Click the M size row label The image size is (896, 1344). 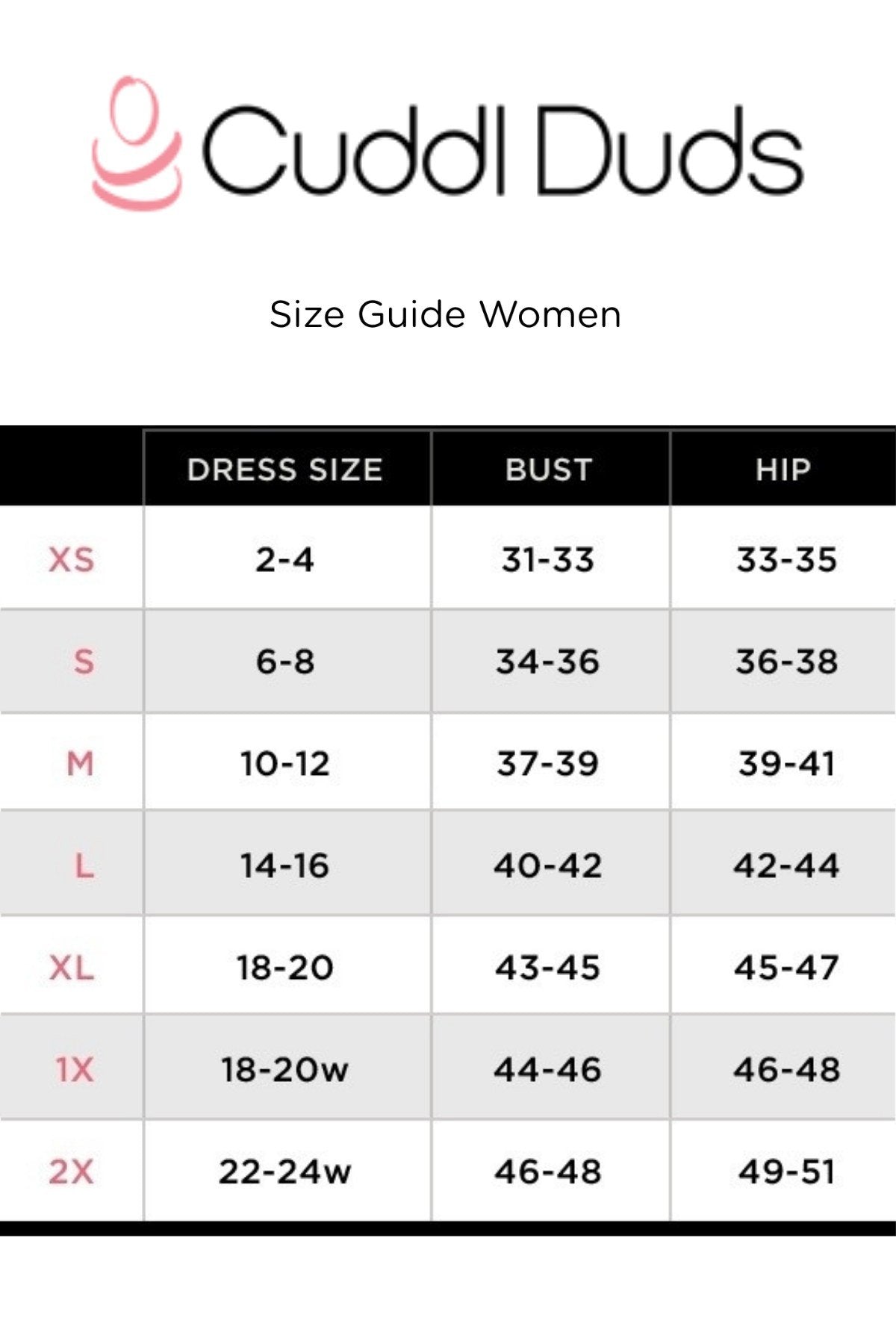click(80, 763)
